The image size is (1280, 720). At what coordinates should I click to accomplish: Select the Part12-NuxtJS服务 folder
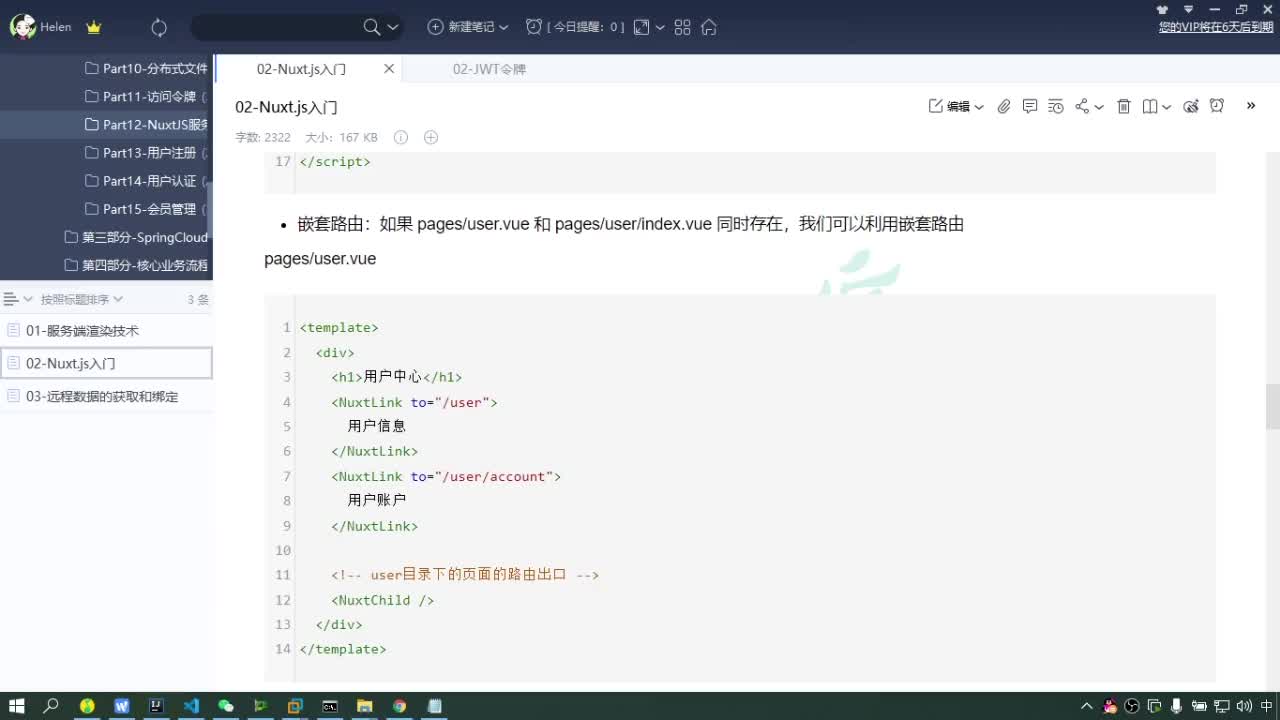pyautogui.click(x=146, y=124)
